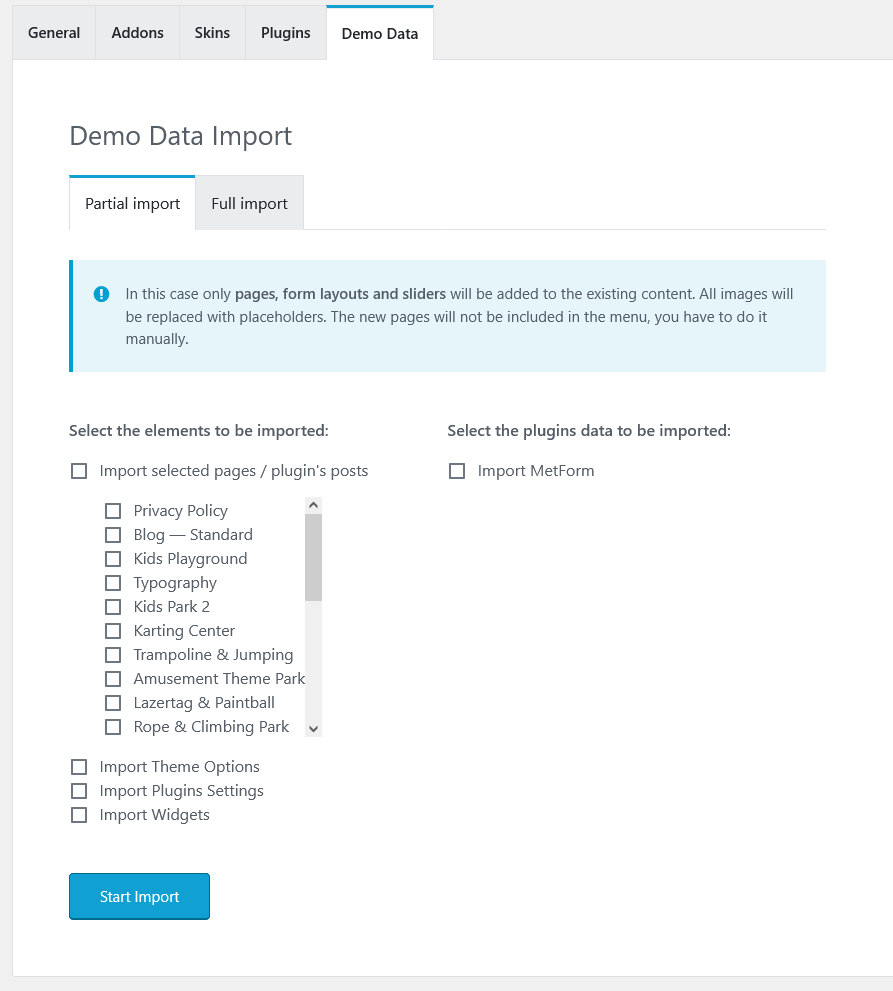Click the pages list scroll up arrow
Screen dimensions: 893x991
click(313, 506)
